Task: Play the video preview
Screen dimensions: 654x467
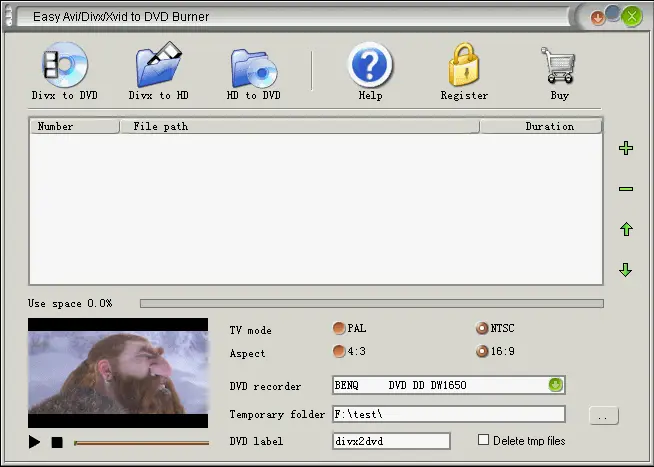Action: tap(35, 442)
